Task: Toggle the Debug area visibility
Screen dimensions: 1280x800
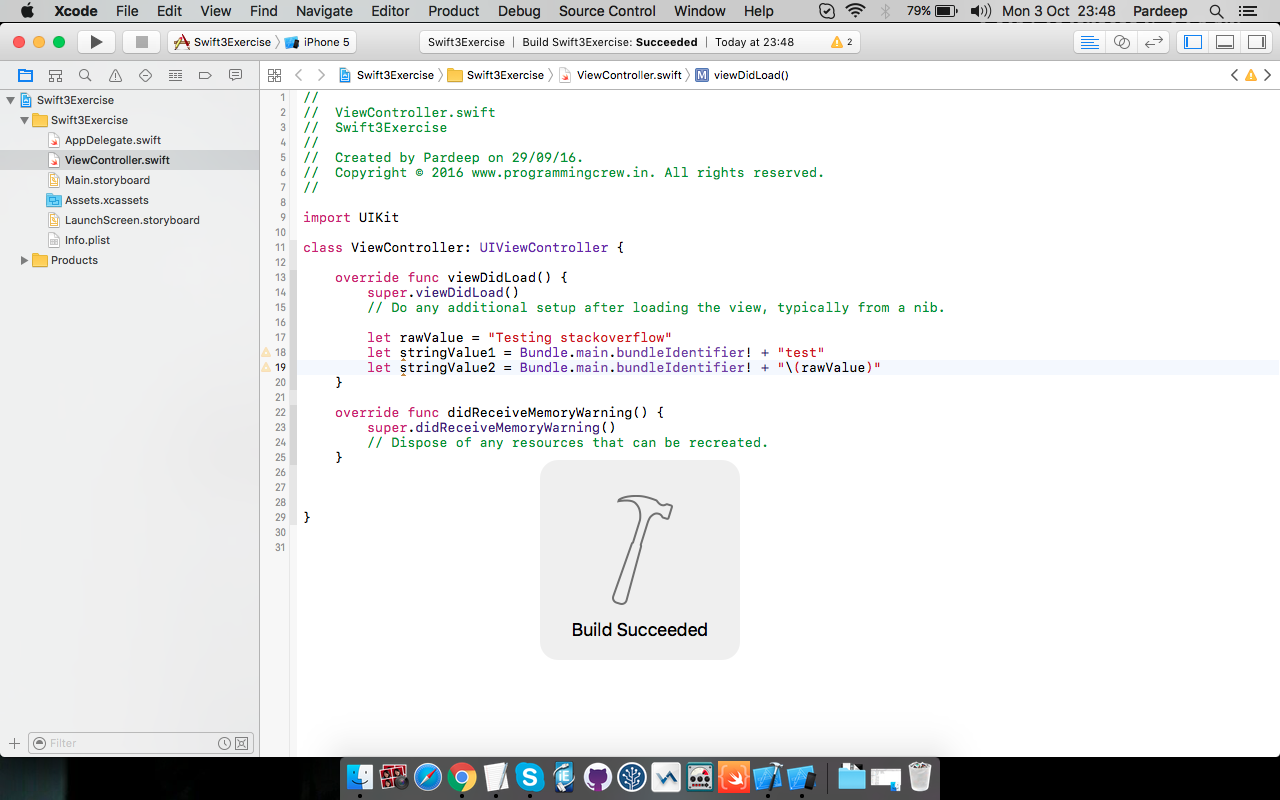Action: coord(1224,42)
